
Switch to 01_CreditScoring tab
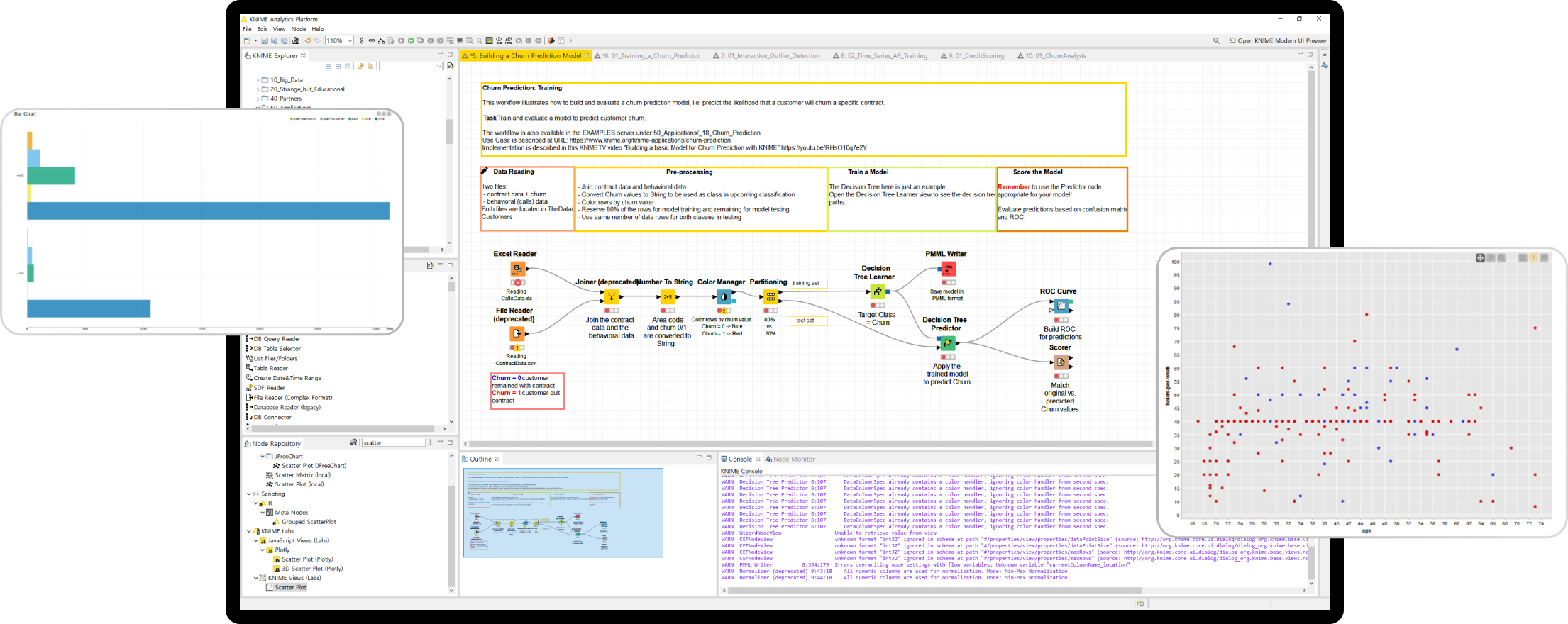[972, 55]
